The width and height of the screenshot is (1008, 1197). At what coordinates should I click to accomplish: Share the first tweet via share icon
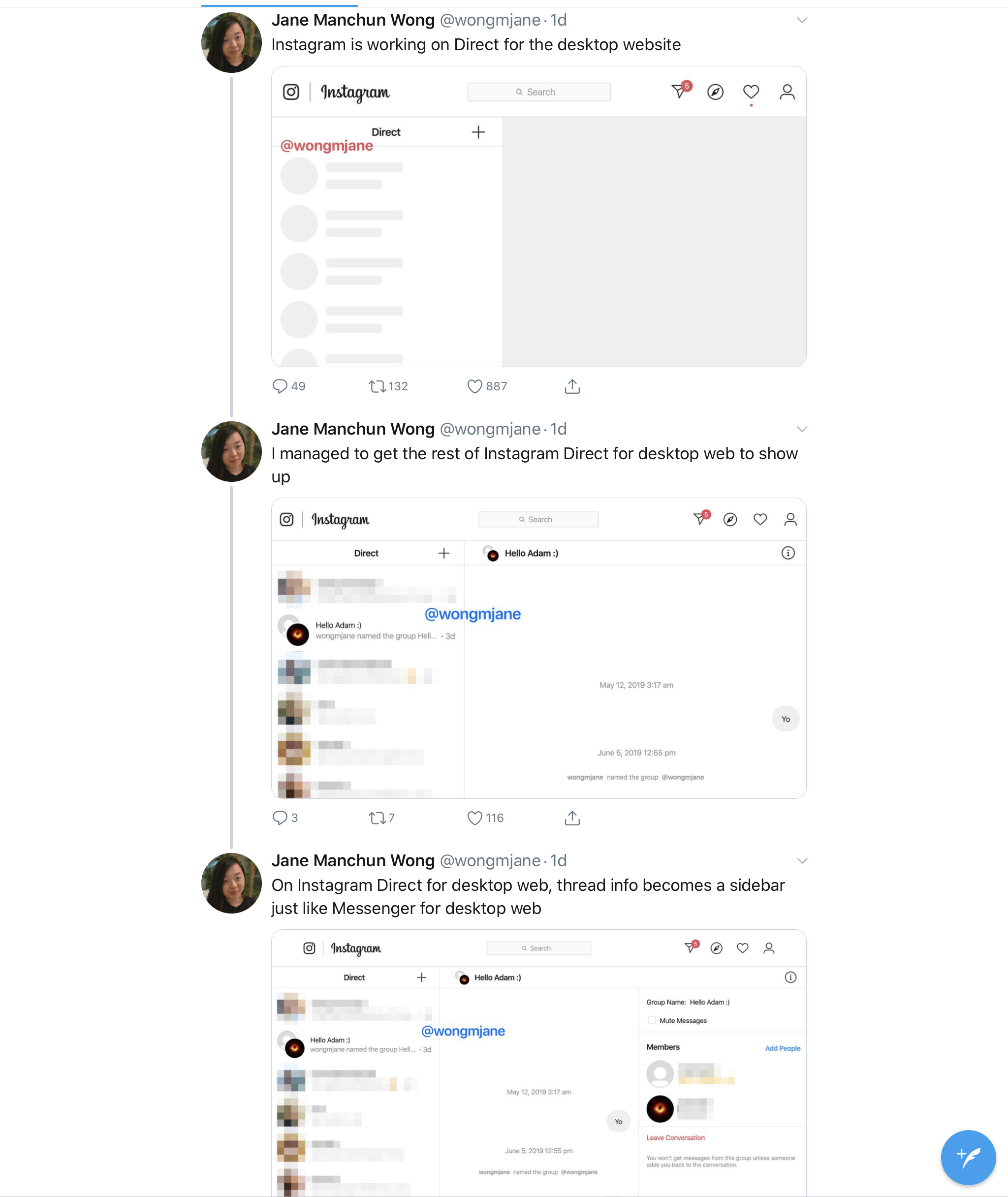click(572, 386)
